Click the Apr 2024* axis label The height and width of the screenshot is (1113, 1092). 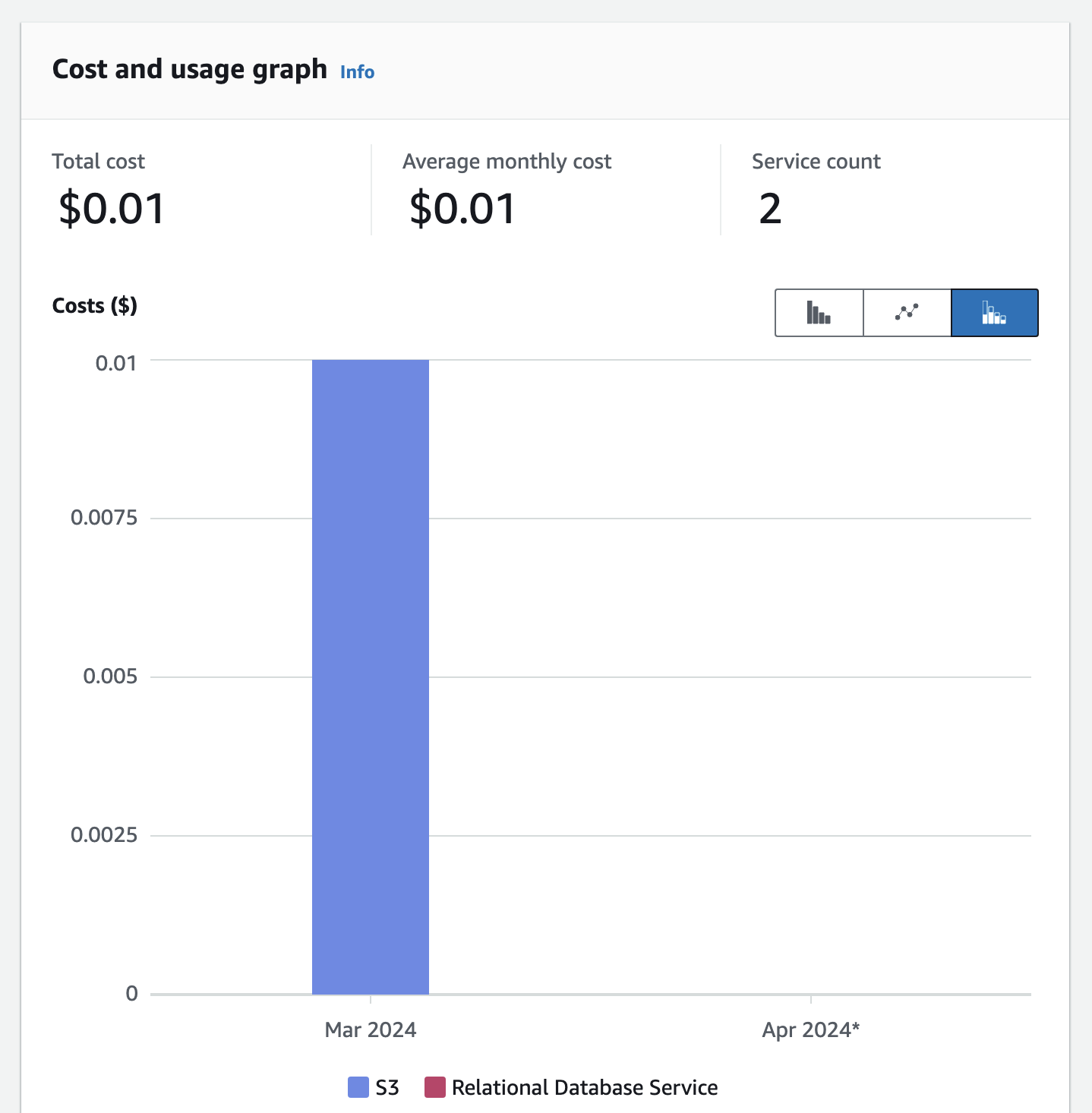811,1029
